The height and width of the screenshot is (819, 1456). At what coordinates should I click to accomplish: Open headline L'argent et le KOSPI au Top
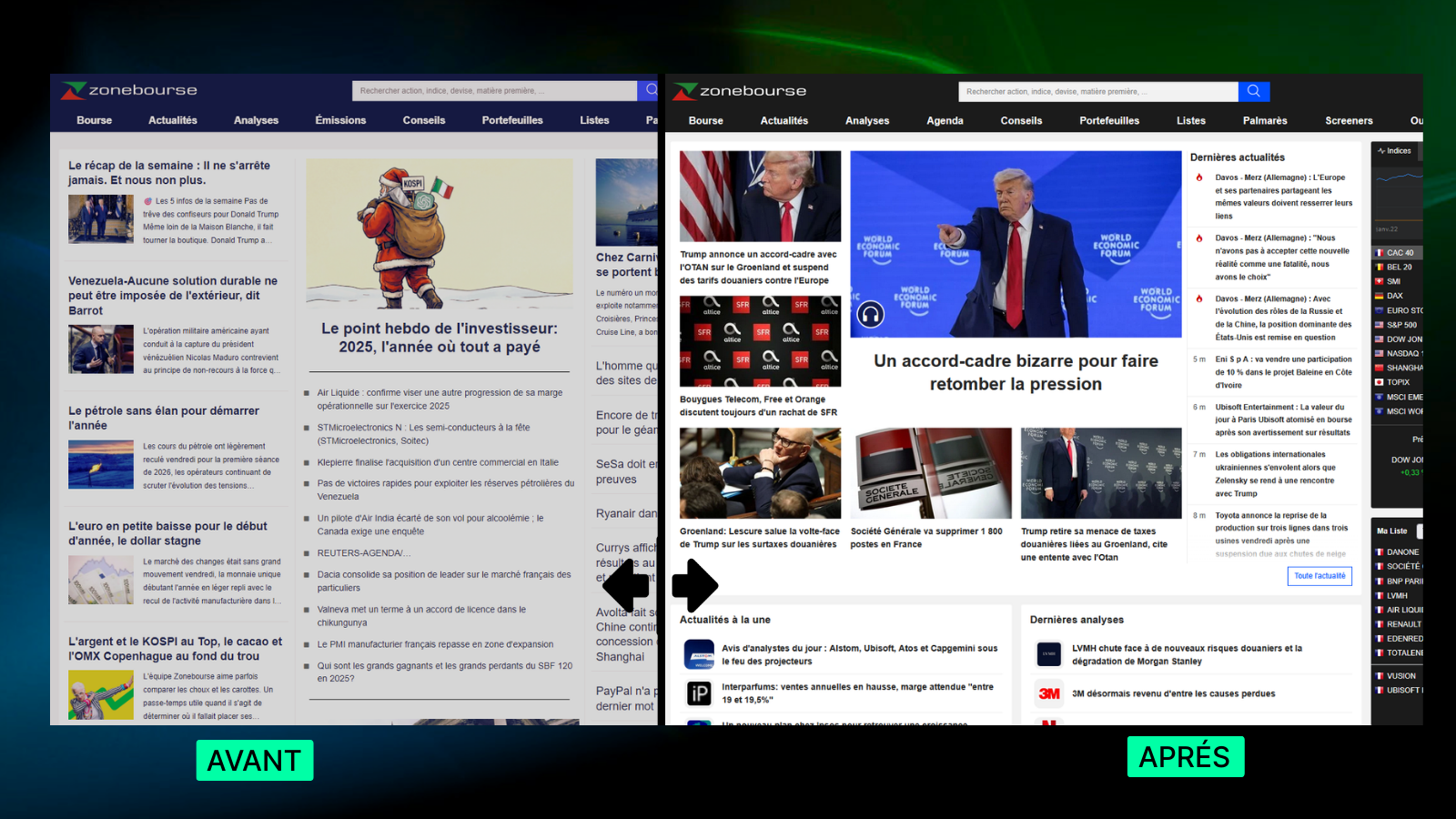pyautogui.click(x=175, y=649)
